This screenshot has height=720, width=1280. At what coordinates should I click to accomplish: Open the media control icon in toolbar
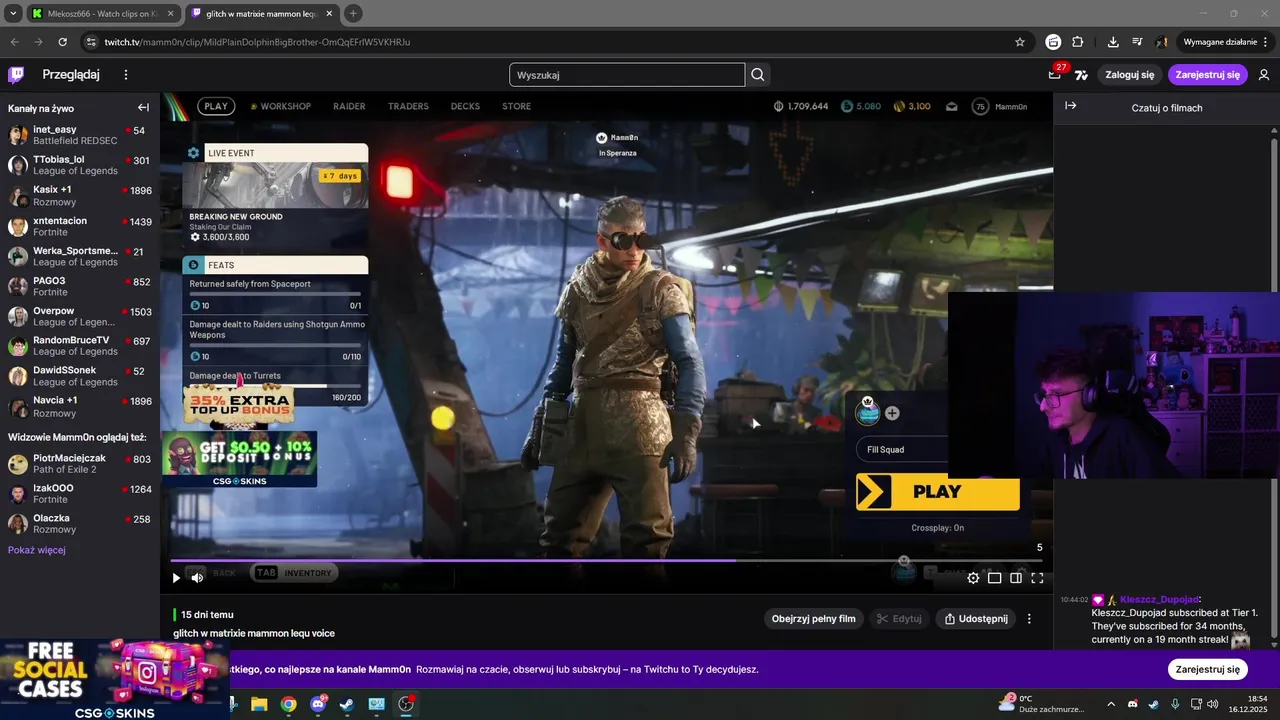[x=1137, y=42]
